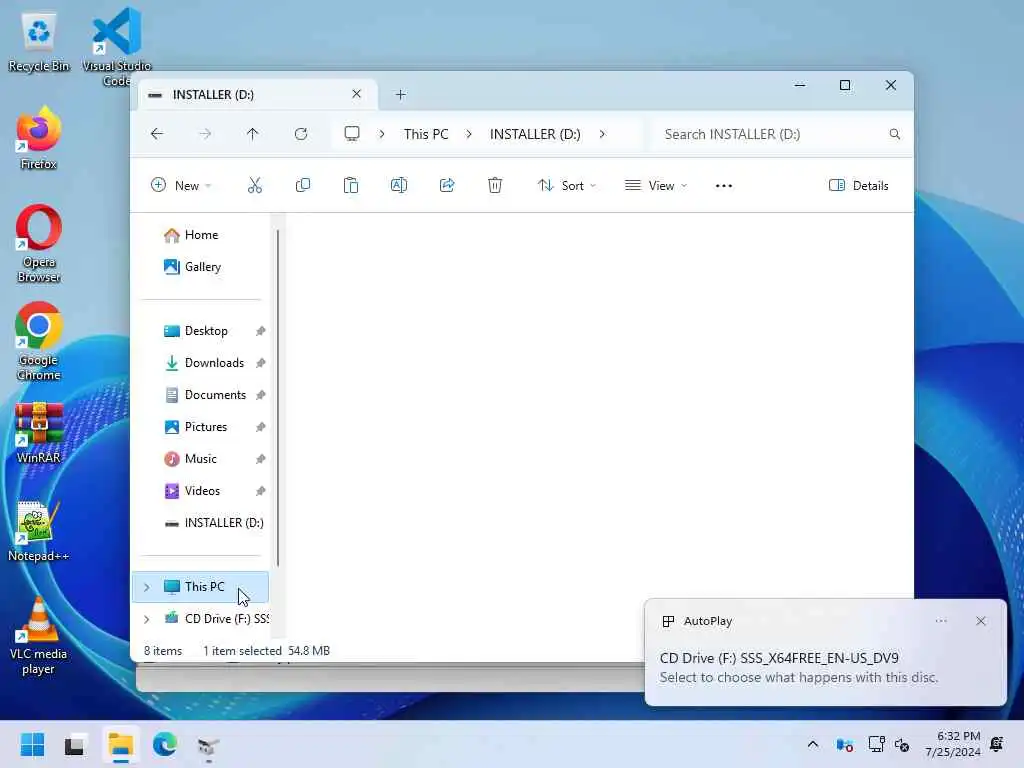Image resolution: width=1024 pixels, height=768 pixels.
Task: Expand This PC in navigation pane
Action: 146,587
